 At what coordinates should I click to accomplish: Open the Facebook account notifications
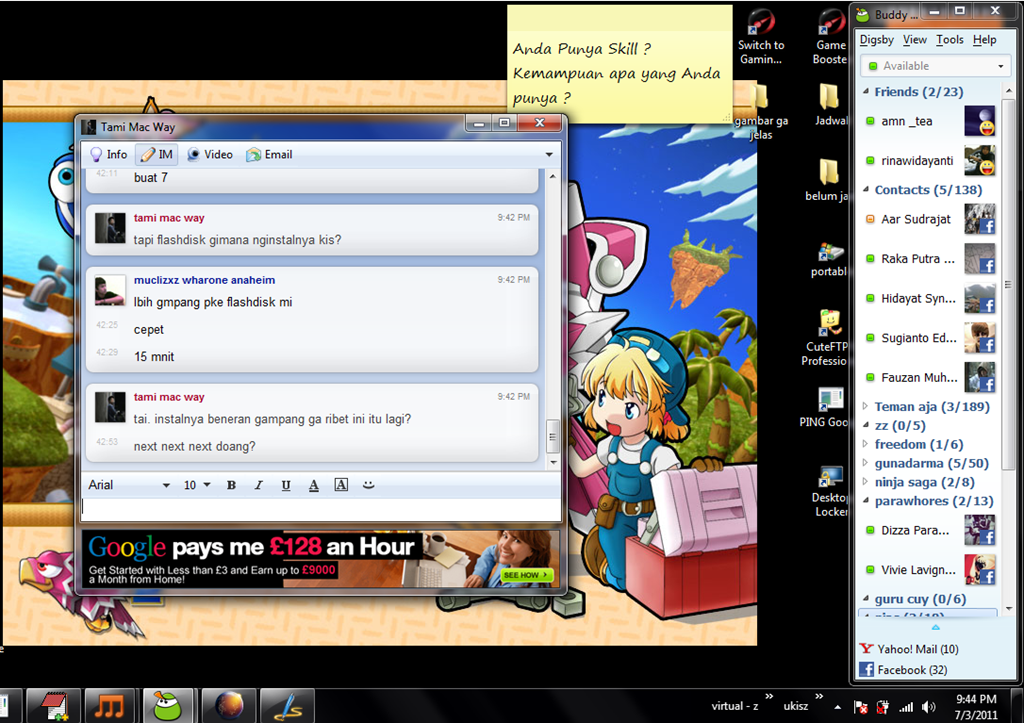(903, 669)
